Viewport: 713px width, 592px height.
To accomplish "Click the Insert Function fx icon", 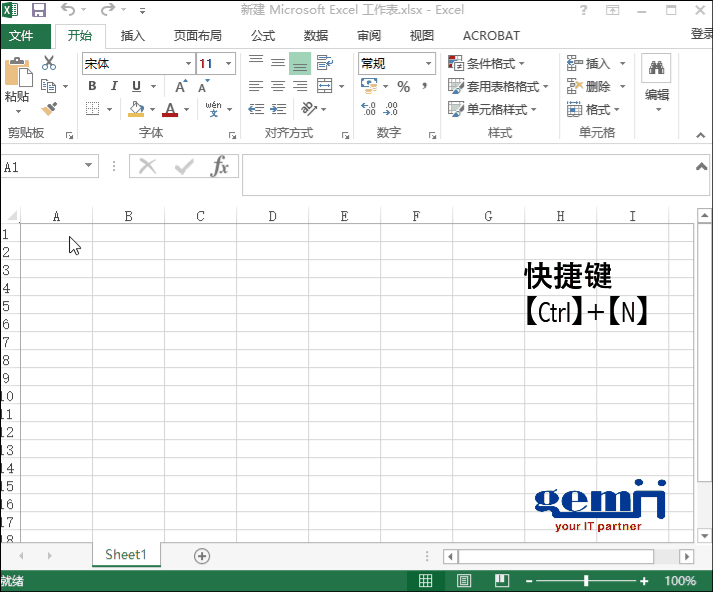I will click(219, 167).
